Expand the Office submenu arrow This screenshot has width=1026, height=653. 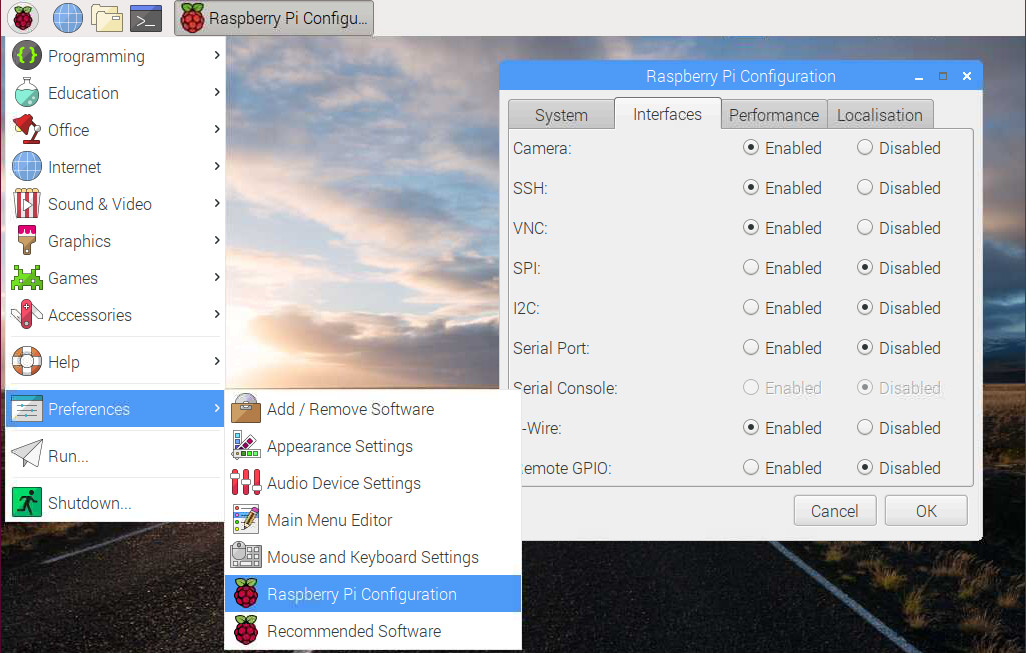pyautogui.click(x=217, y=129)
